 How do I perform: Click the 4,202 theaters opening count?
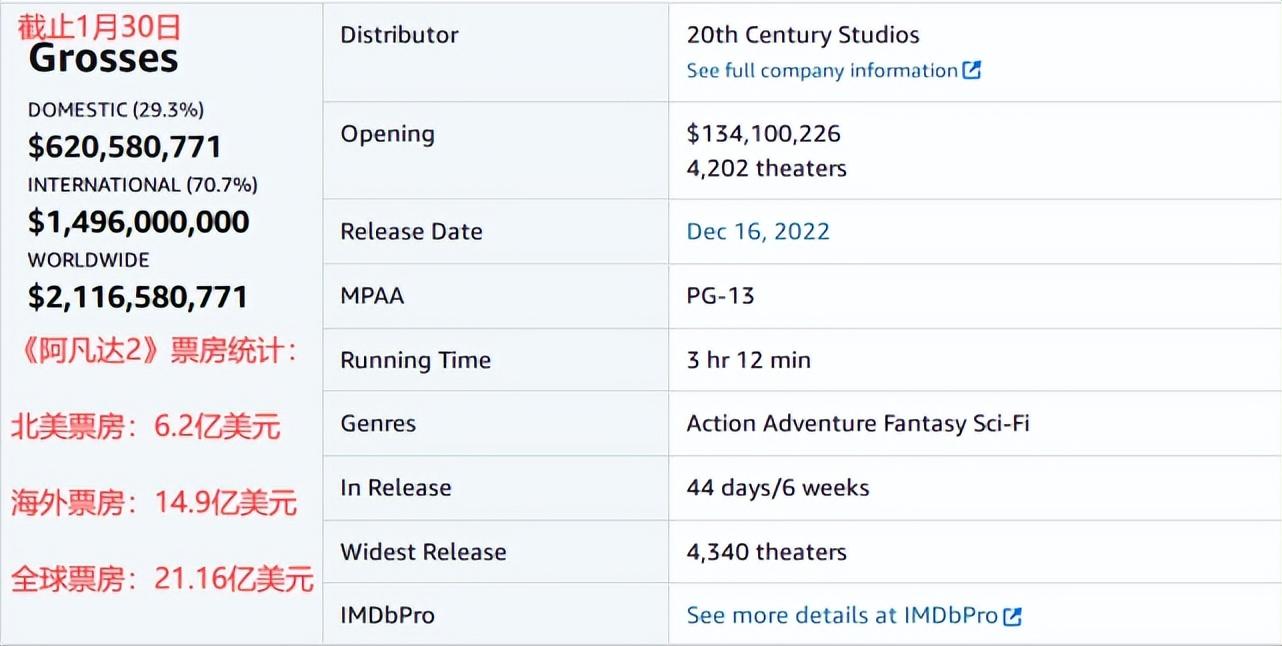767,168
